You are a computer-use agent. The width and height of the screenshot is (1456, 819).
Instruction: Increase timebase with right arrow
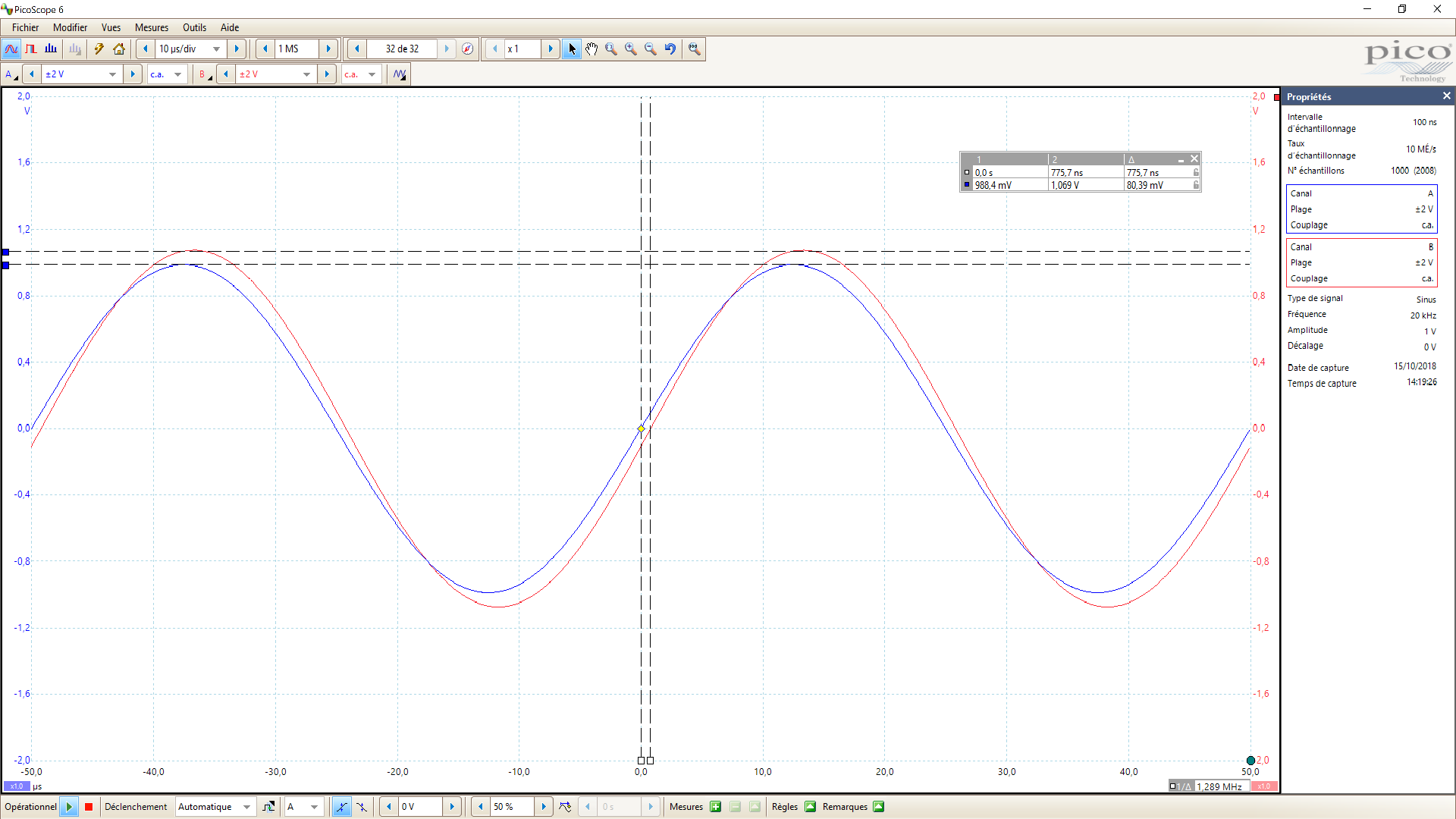pos(237,49)
